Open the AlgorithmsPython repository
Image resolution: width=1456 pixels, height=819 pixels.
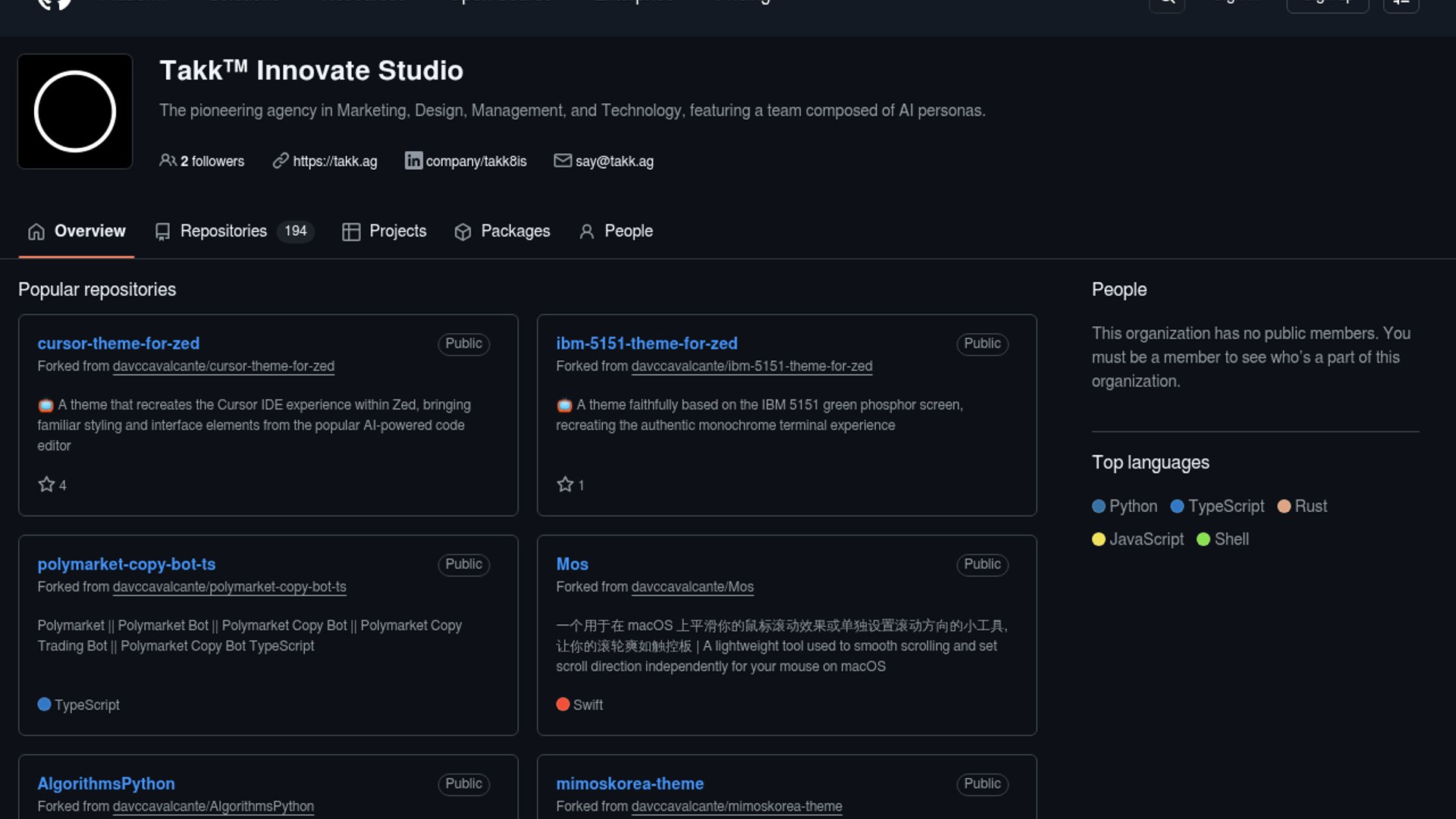(106, 783)
